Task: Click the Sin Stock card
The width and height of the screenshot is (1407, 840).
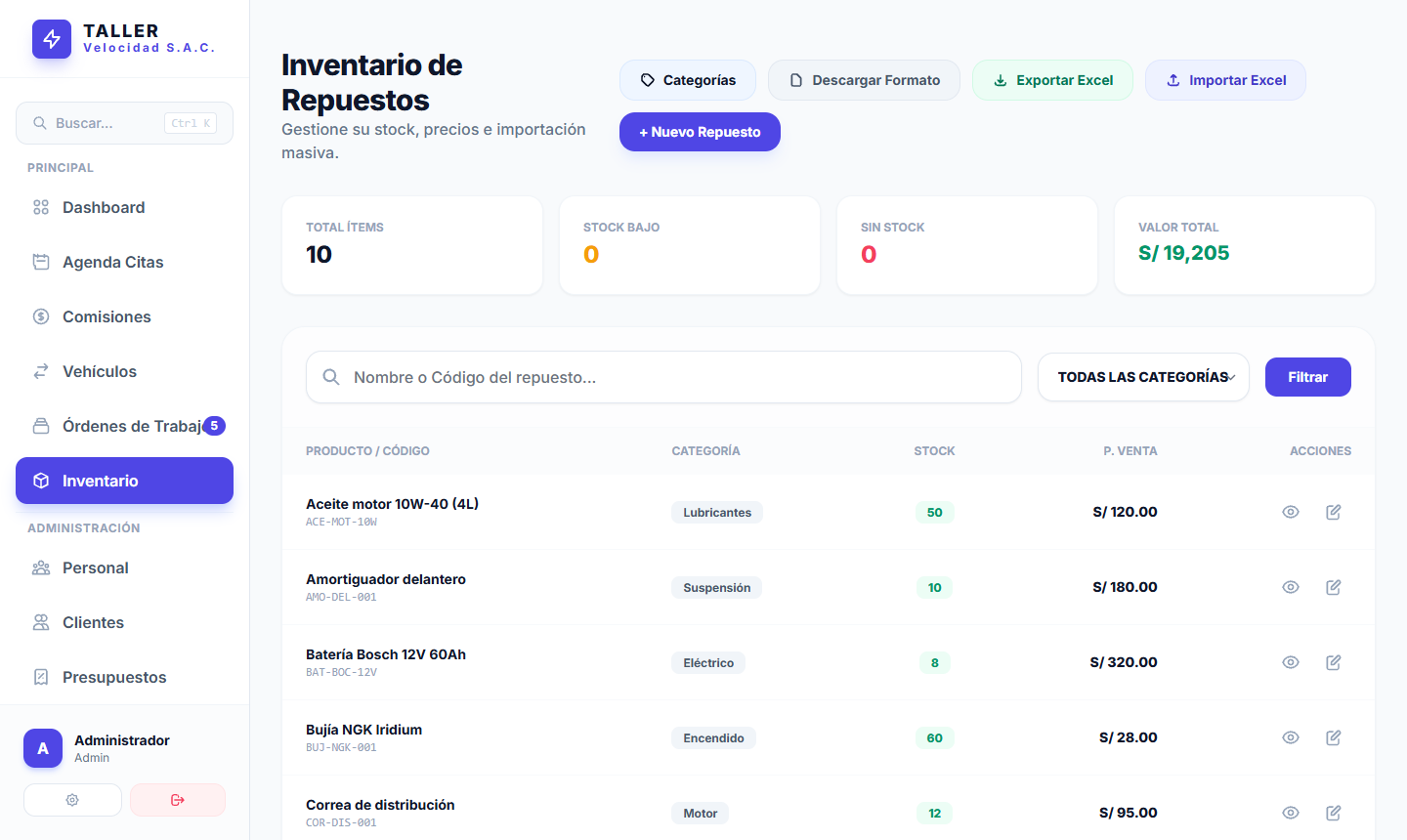Action: coord(967,245)
